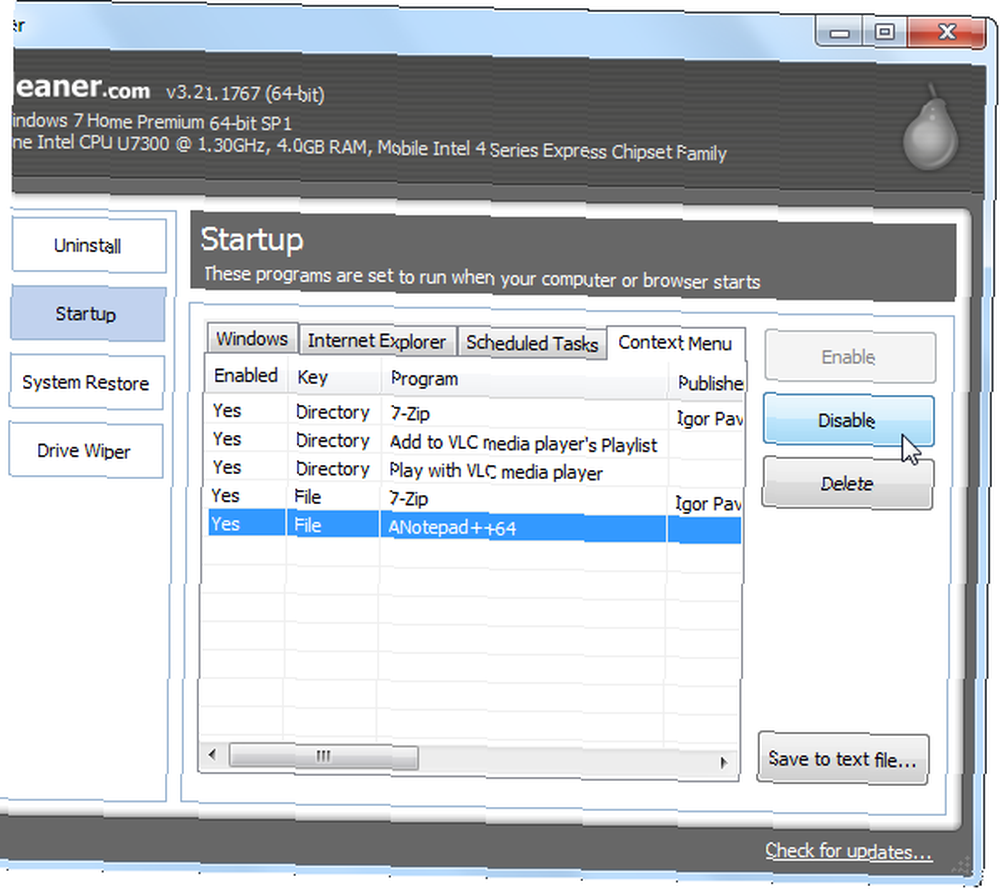1000x889 pixels.
Task: Follow the Check for updates link
Action: [x=848, y=851]
